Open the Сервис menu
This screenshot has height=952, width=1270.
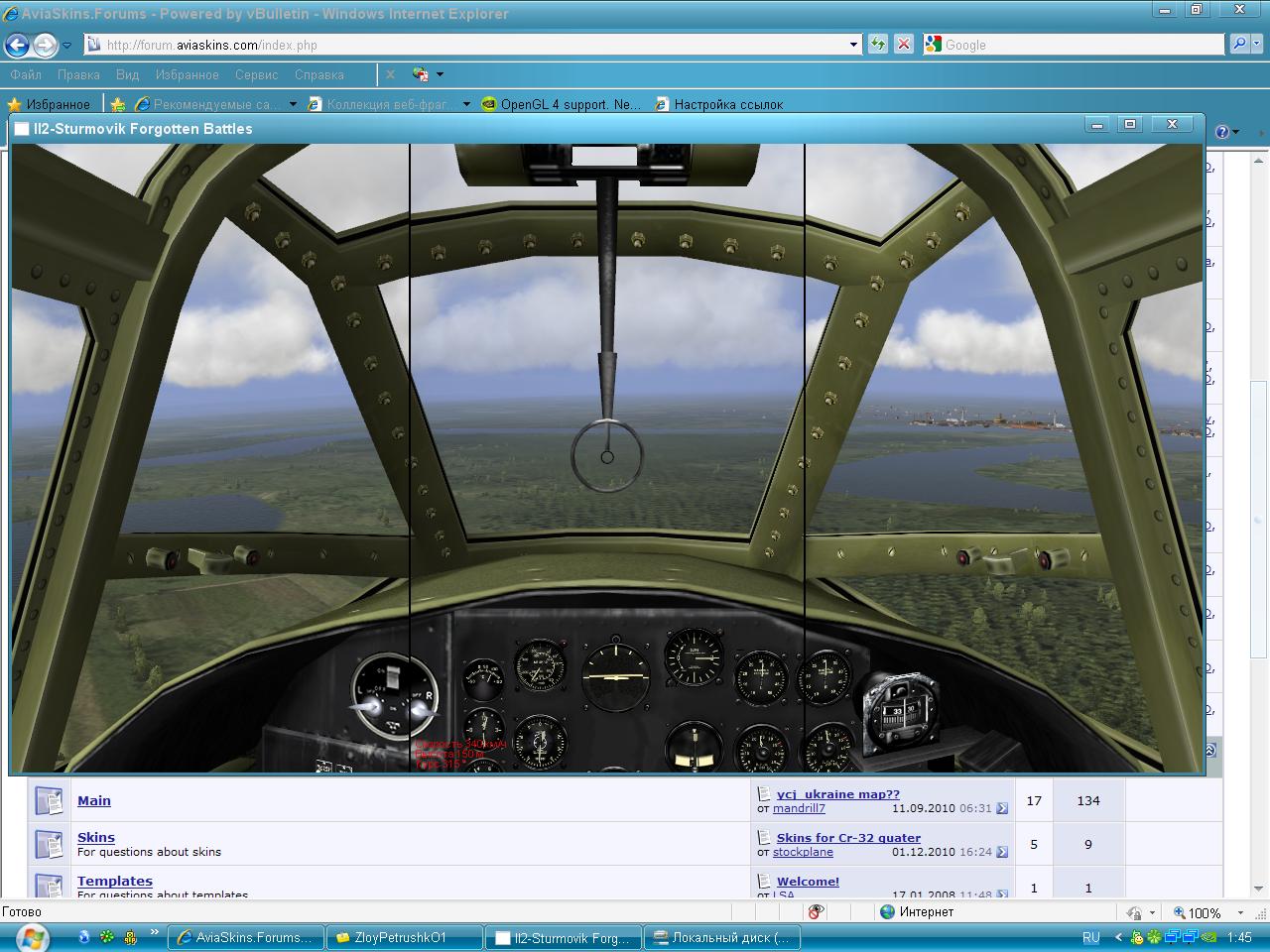point(256,74)
